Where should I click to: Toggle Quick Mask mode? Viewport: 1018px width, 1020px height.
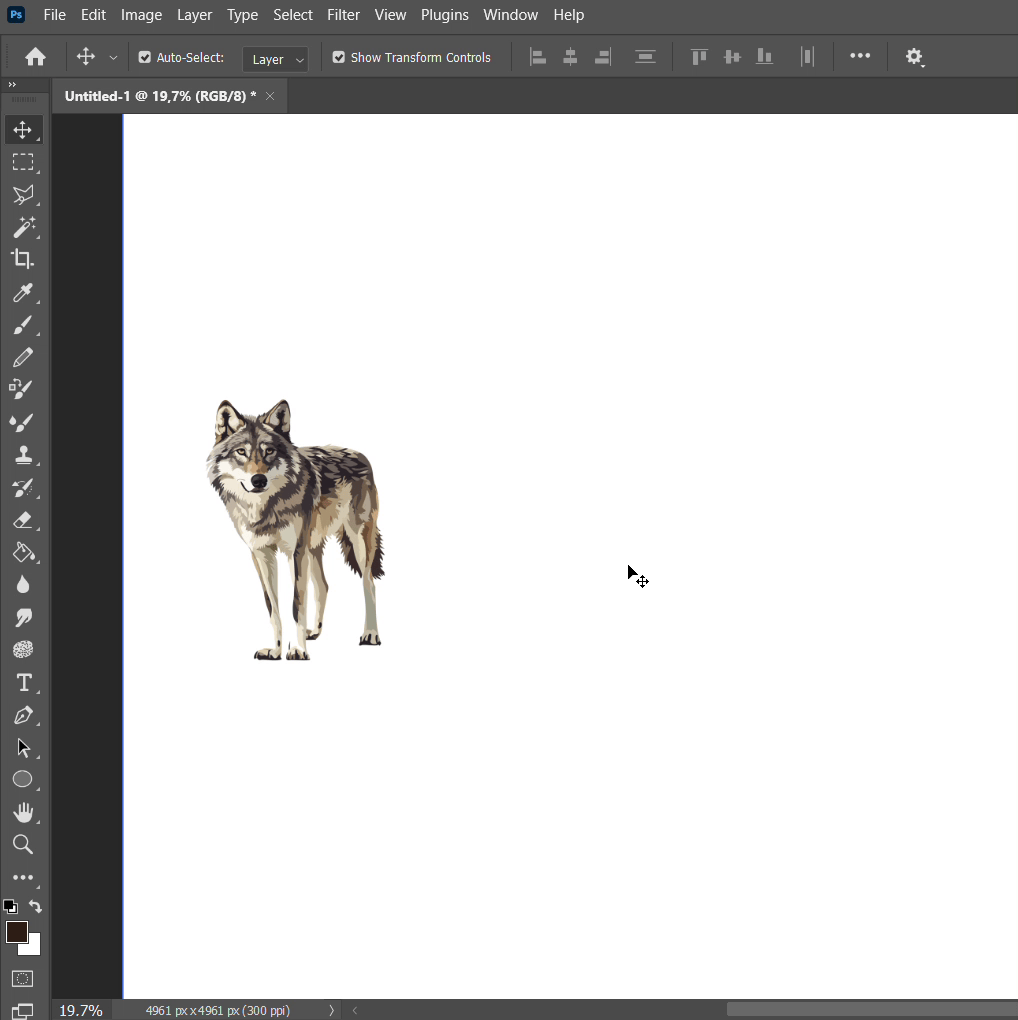click(x=23, y=978)
